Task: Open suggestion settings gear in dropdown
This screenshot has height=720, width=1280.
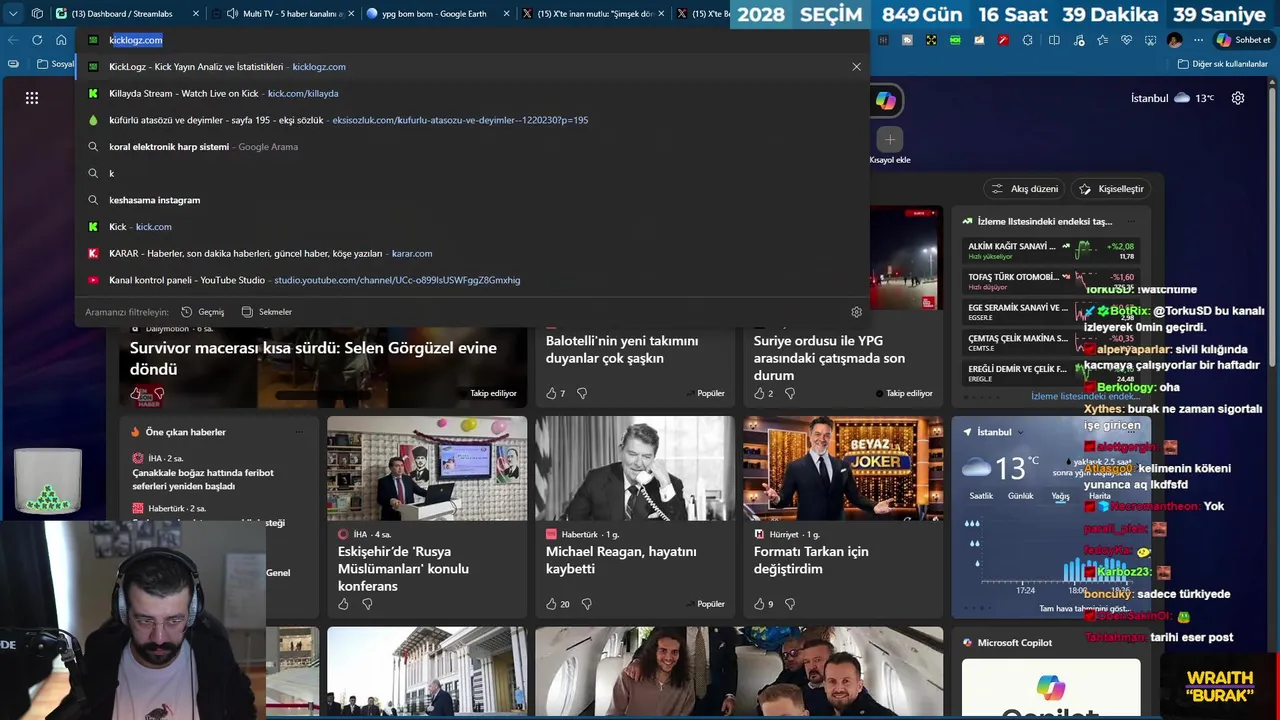Action: pos(856,312)
